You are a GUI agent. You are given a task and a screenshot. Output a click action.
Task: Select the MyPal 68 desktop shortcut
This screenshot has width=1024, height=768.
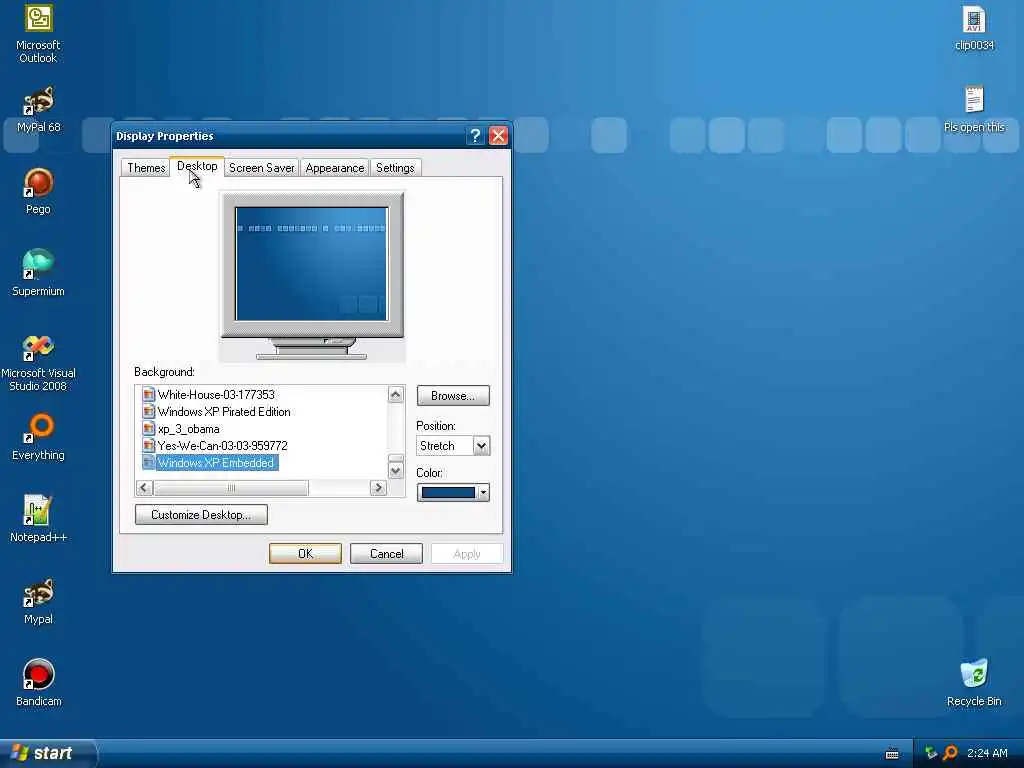[38, 110]
